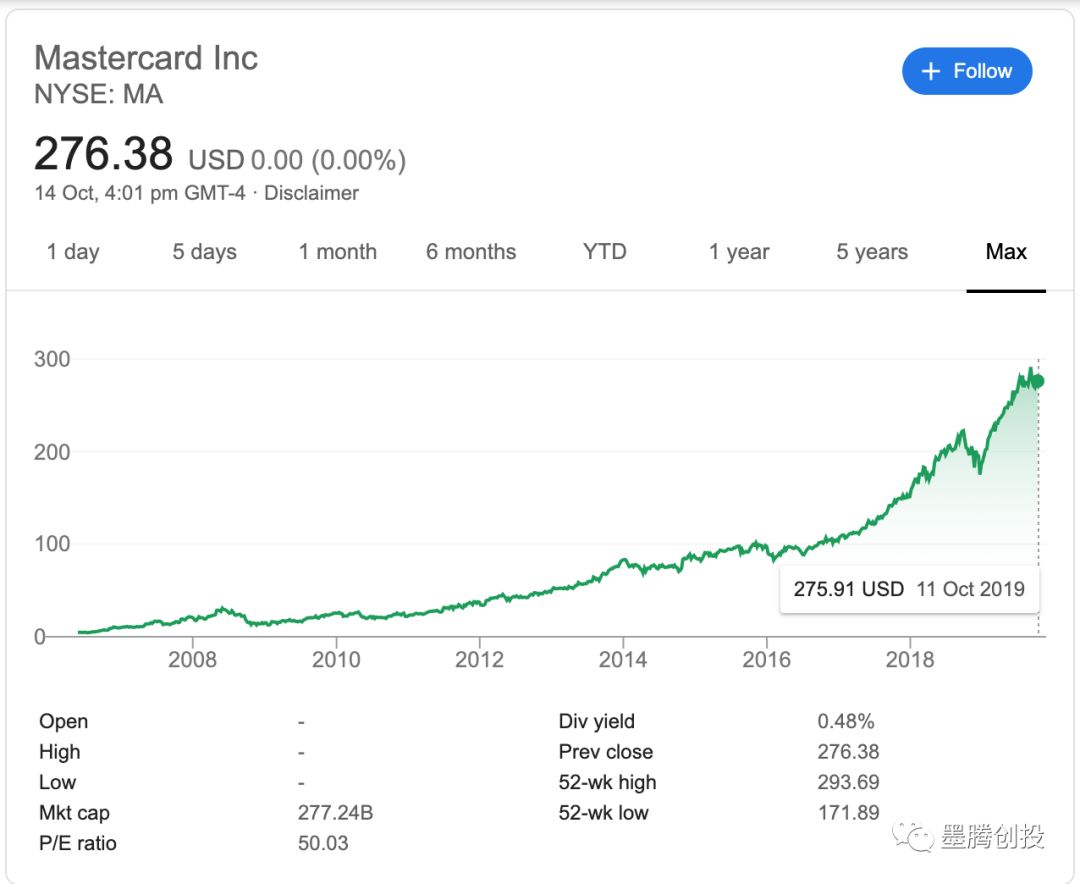Switch to 5 days range

tap(204, 252)
